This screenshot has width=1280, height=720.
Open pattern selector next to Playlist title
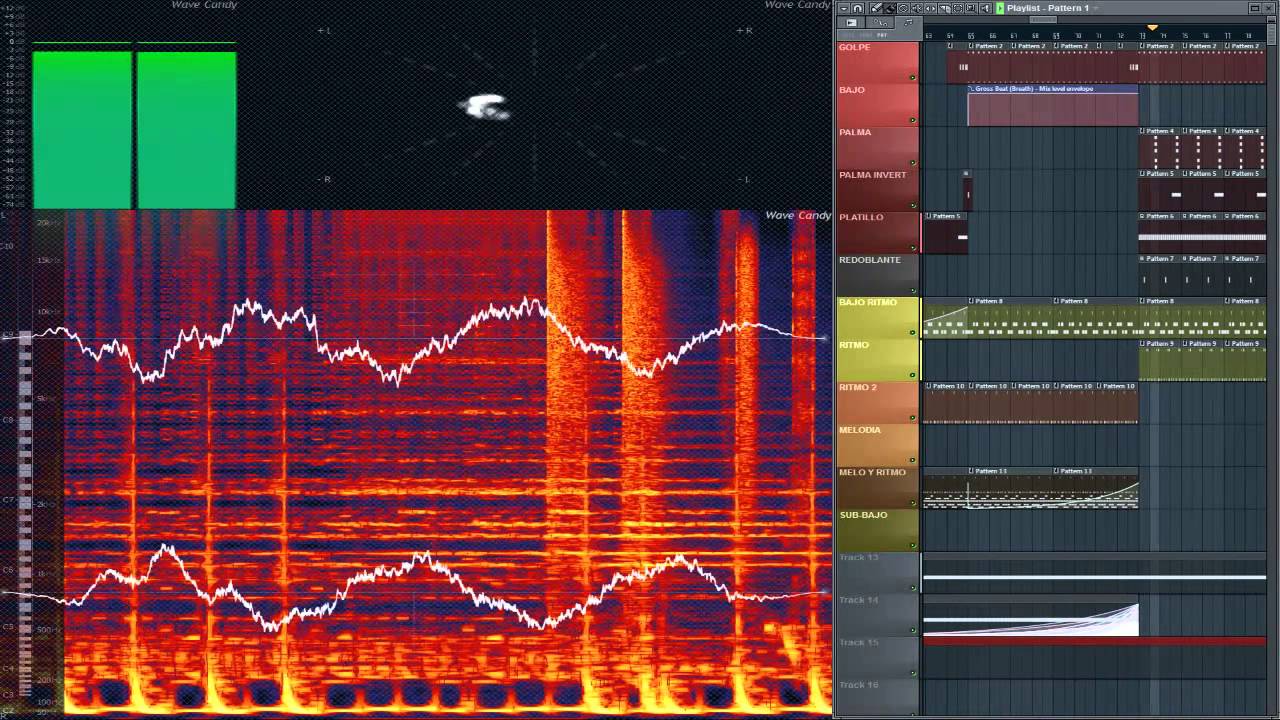[1095, 8]
